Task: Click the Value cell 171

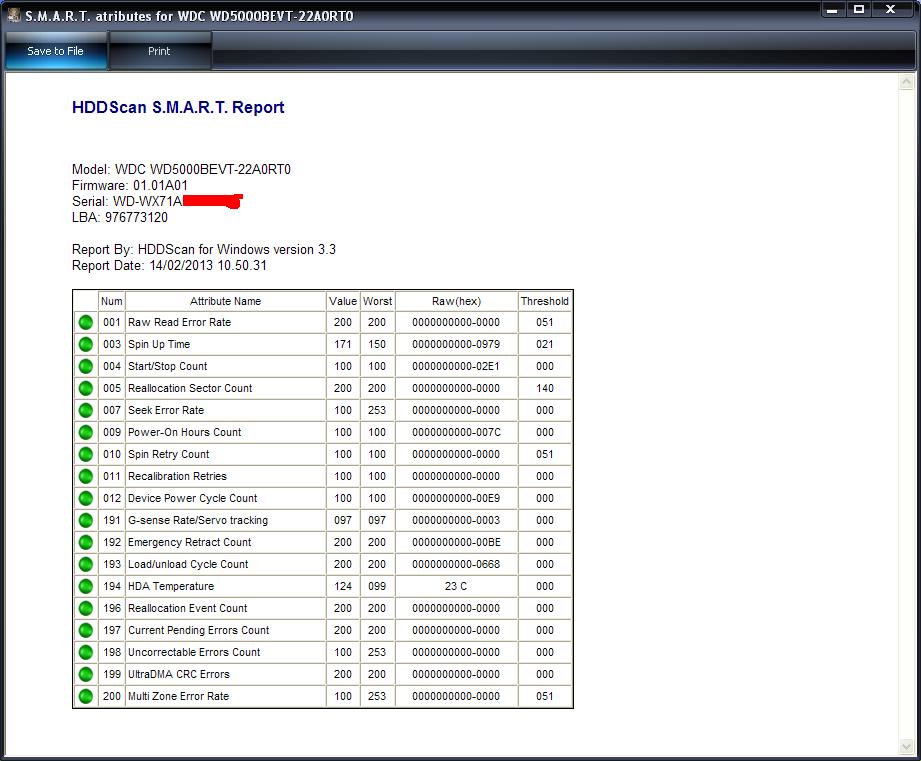Action: pos(343,344)
